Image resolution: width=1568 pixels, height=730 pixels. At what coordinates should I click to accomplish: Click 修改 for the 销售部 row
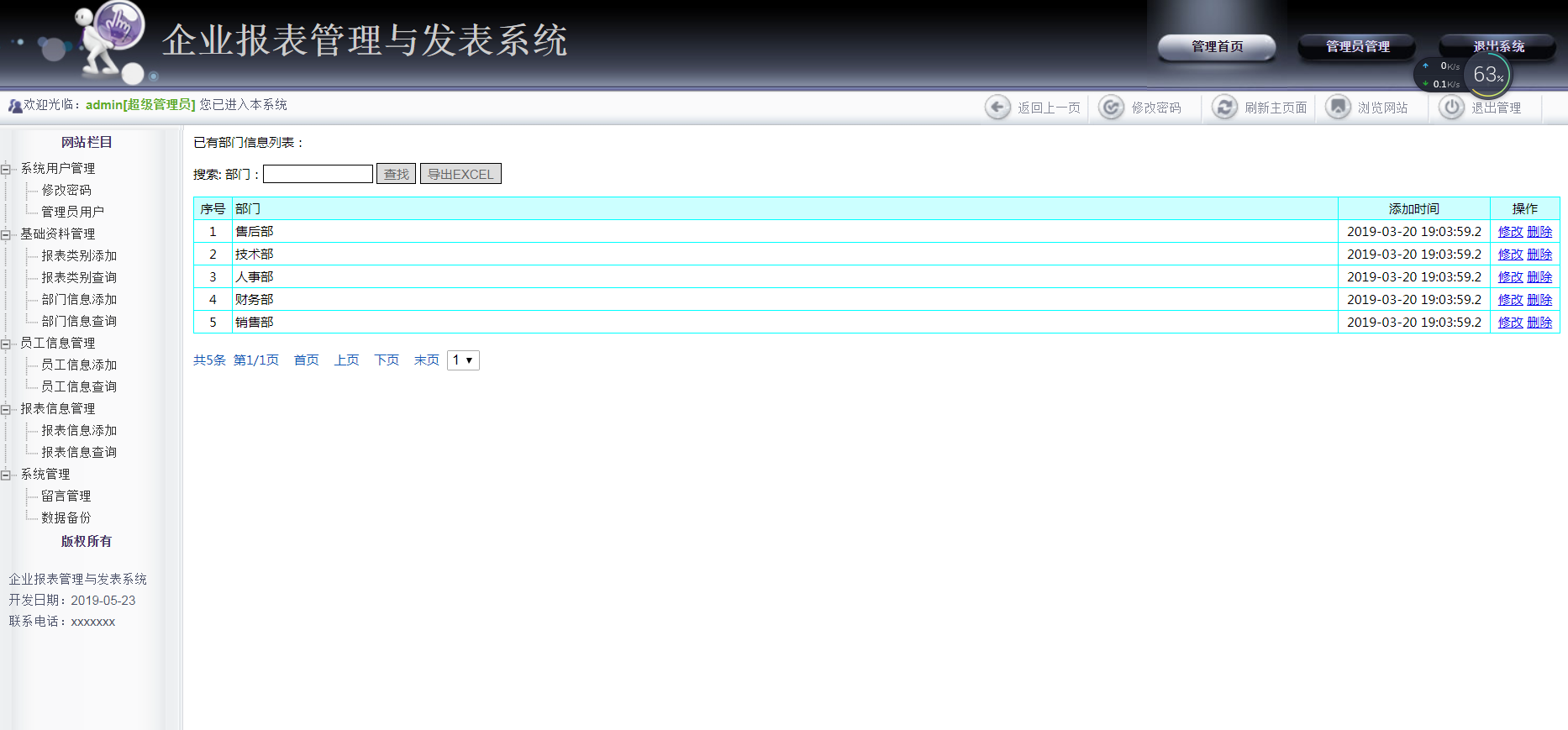click(1510, 323)
